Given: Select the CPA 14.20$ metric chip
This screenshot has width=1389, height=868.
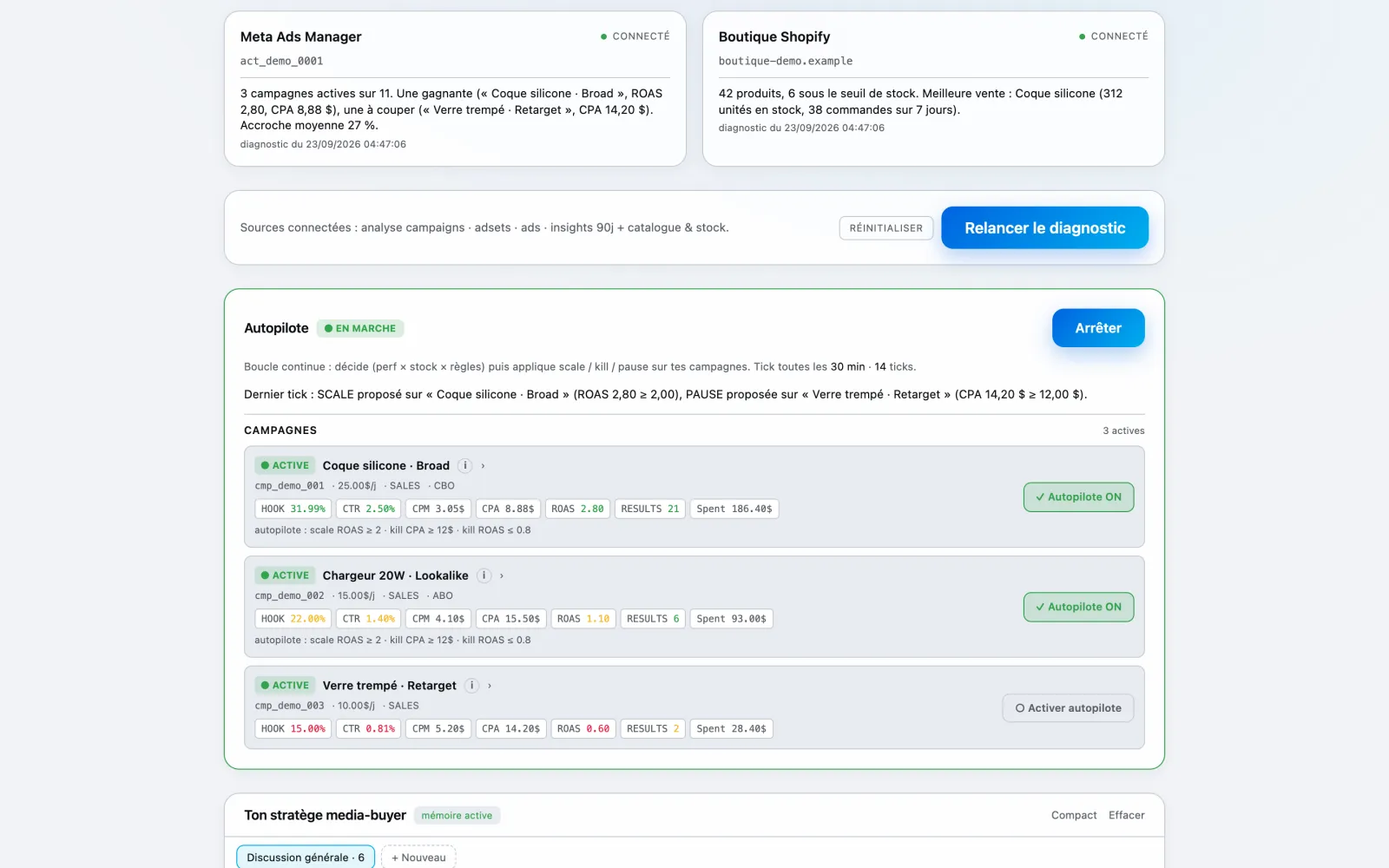Looking at the screenshot, I should tap(511, 729).
